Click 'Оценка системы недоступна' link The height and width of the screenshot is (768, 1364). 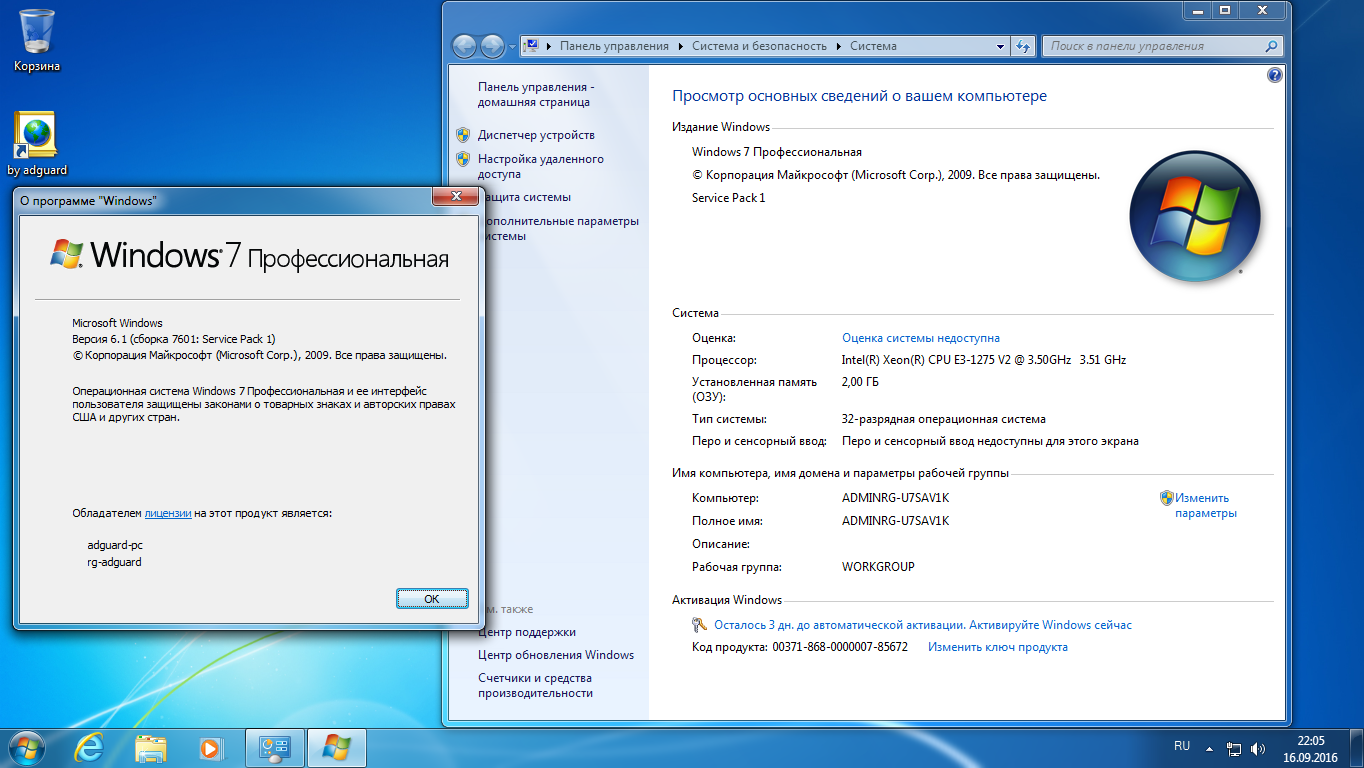point(921,338)
